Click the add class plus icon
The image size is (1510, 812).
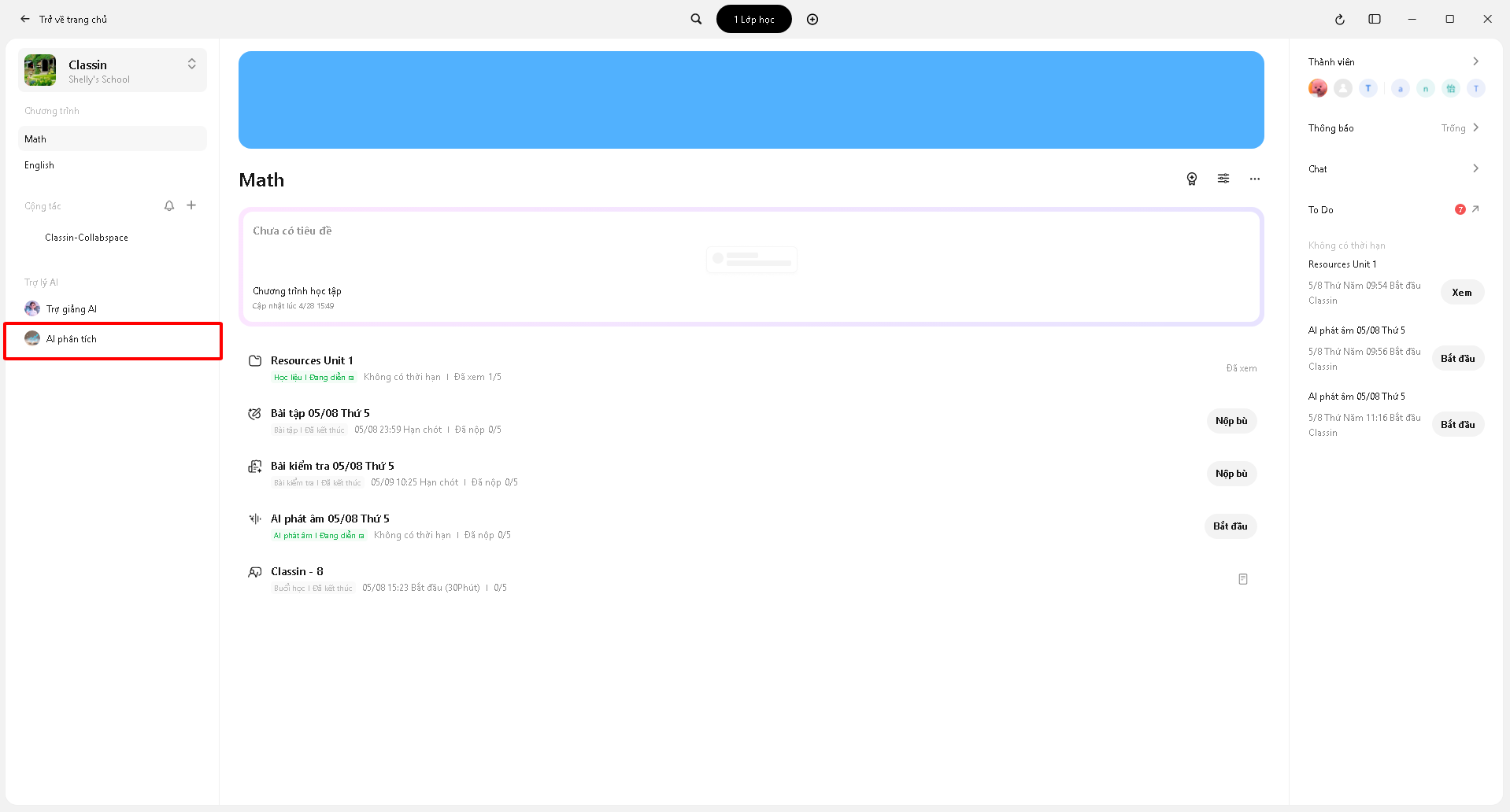(x=812, y=19)
